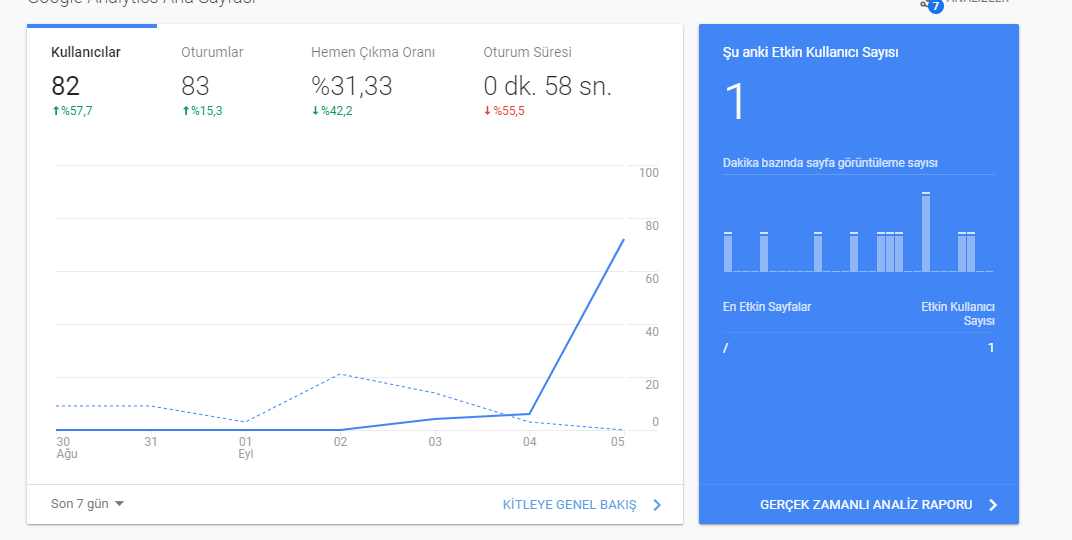Open the Hemen Çıkma Oranı tab

point(373,81)
